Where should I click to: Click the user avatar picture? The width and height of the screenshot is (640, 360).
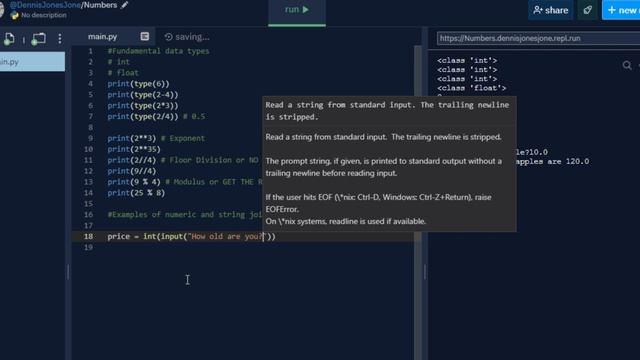click(x=2, y=10)
